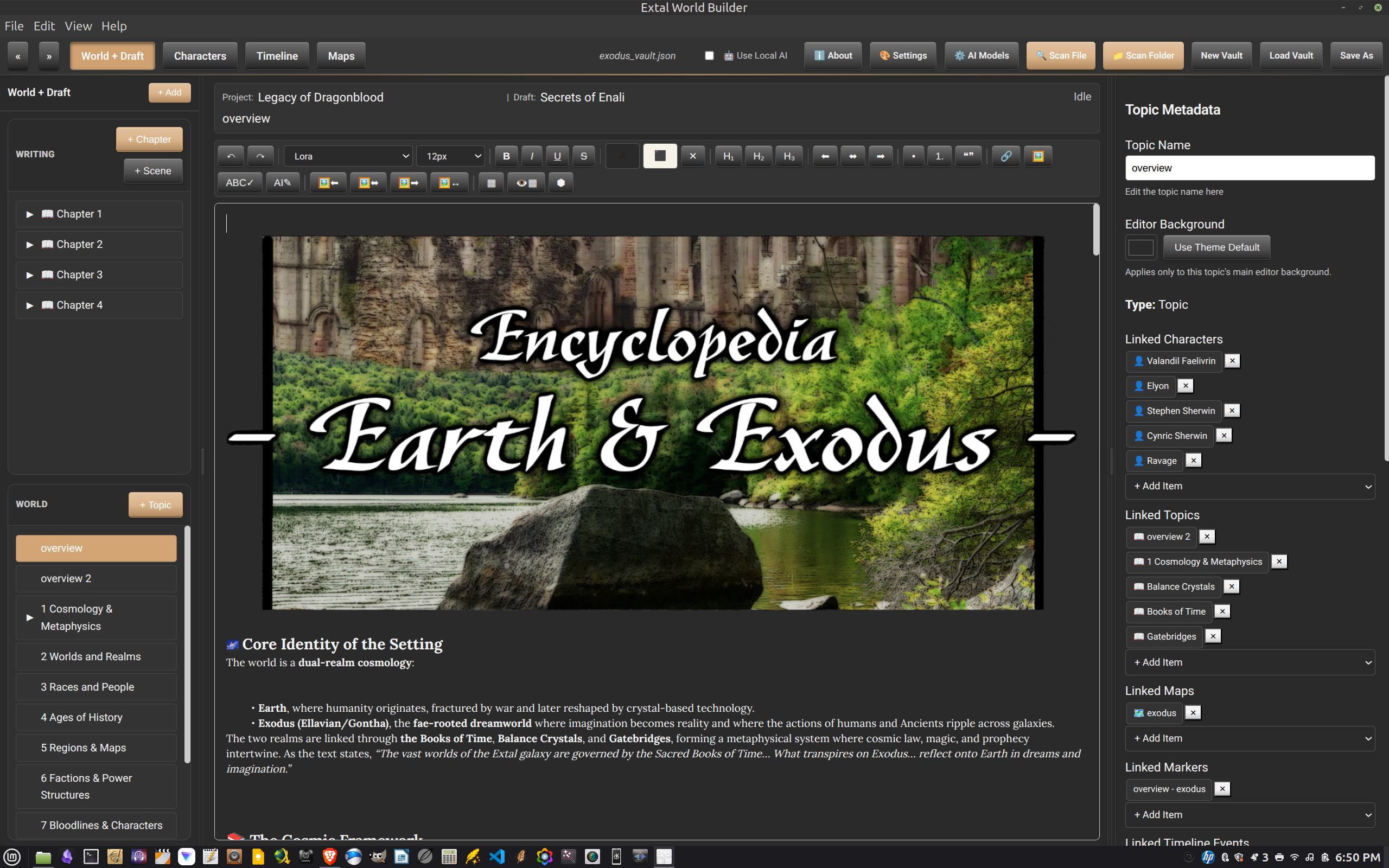Toggle the Use Local AI checkbox
1389x868 pixels.
[x=710, y=55]
